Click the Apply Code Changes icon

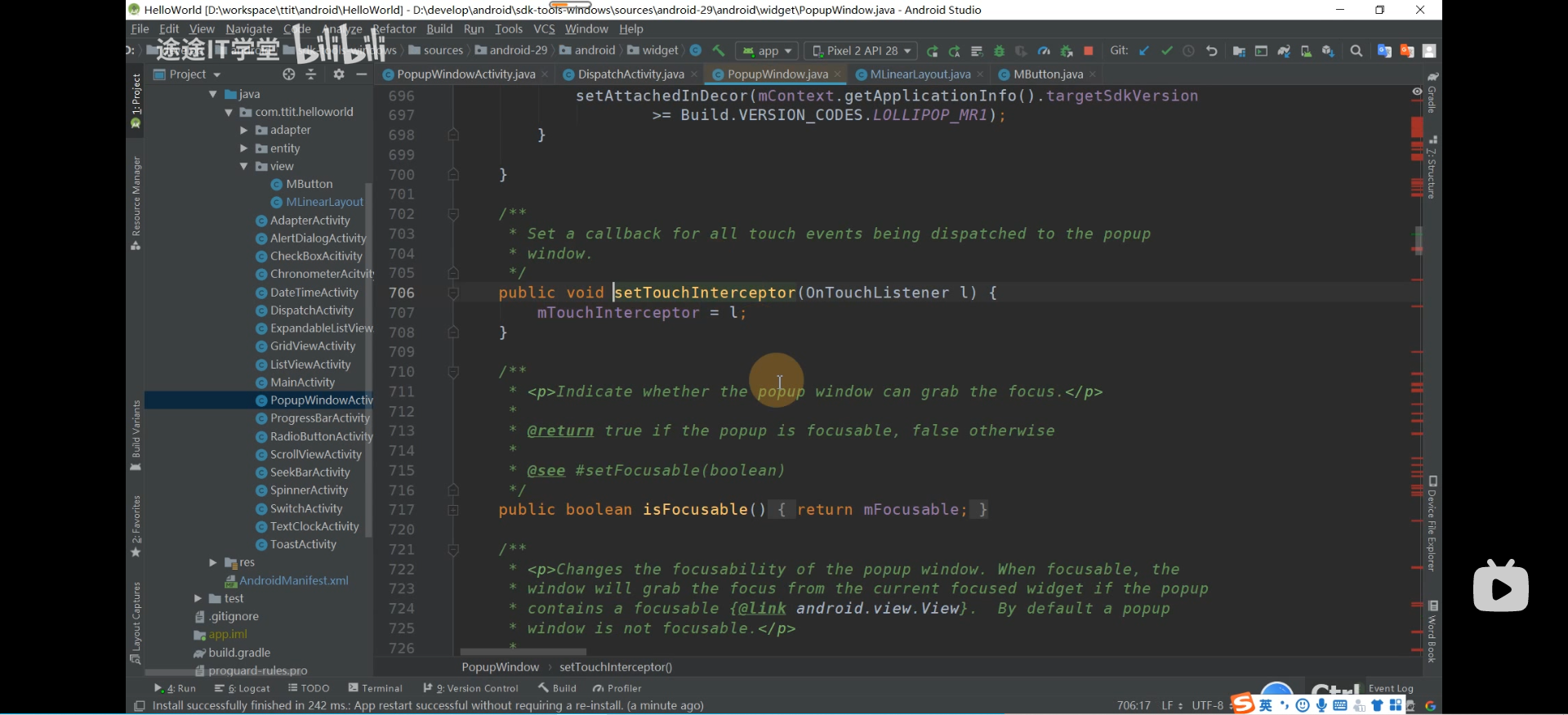(x=977, y=51)
